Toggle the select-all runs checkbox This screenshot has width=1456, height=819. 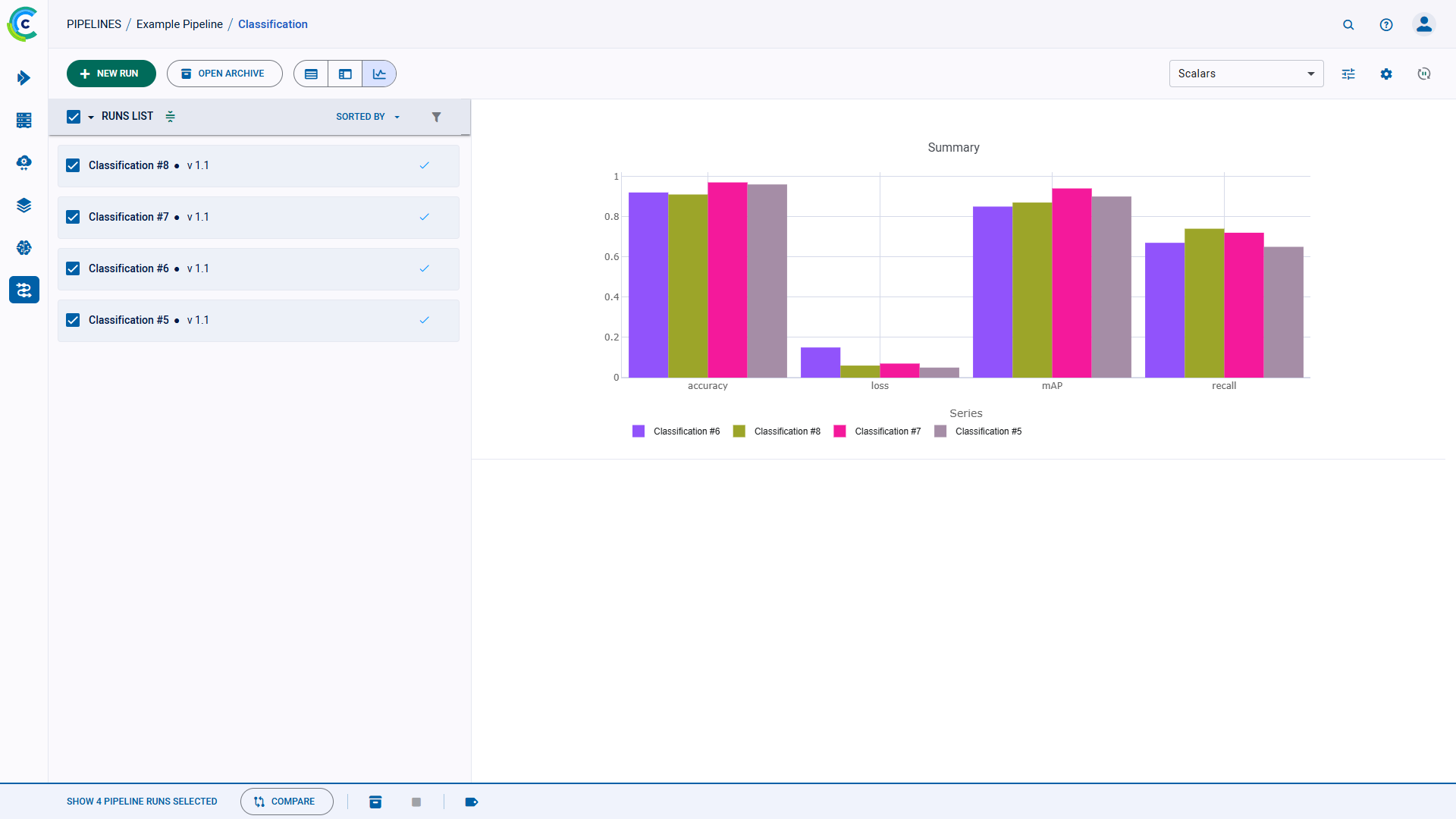point(74,117)
